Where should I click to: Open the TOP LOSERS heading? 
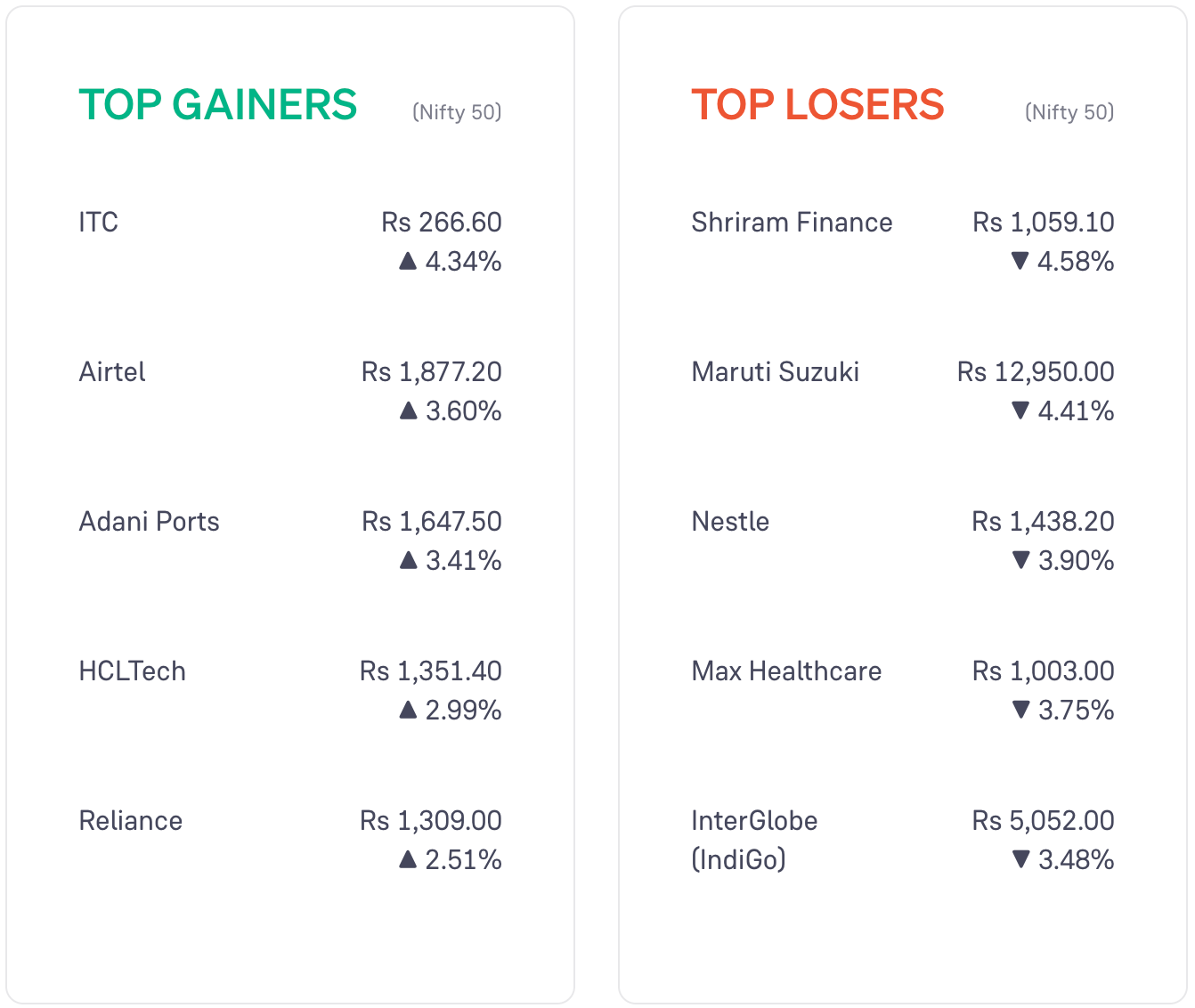817,105
